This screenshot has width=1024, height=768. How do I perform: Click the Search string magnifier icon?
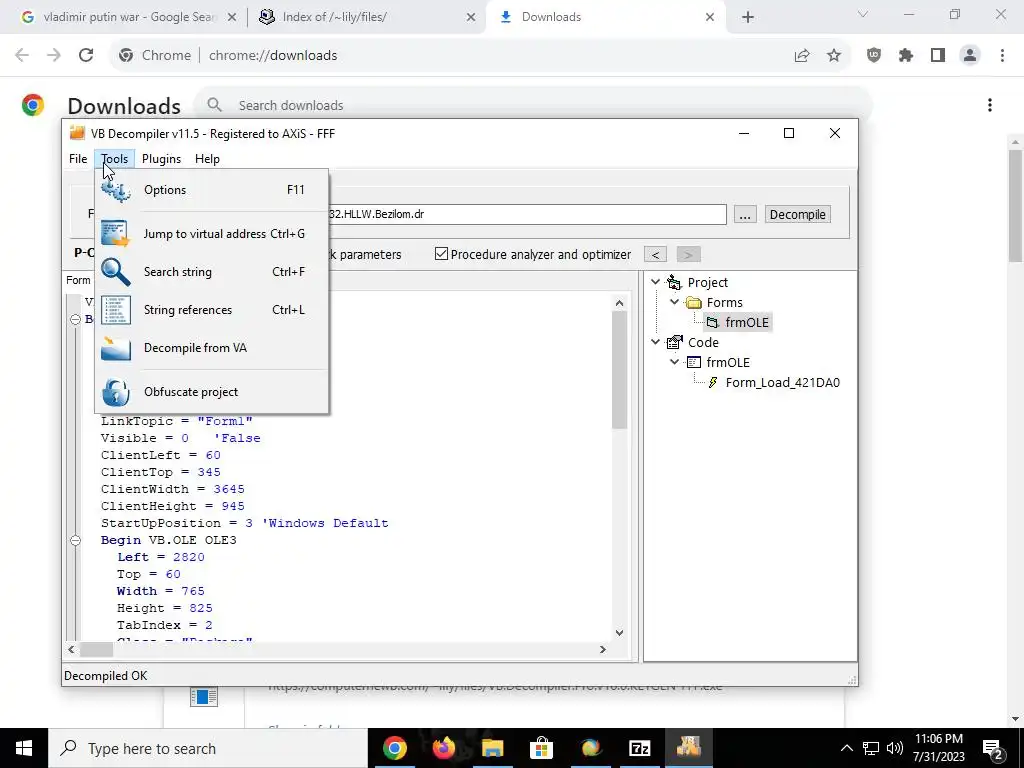click(x=116, y=272)
